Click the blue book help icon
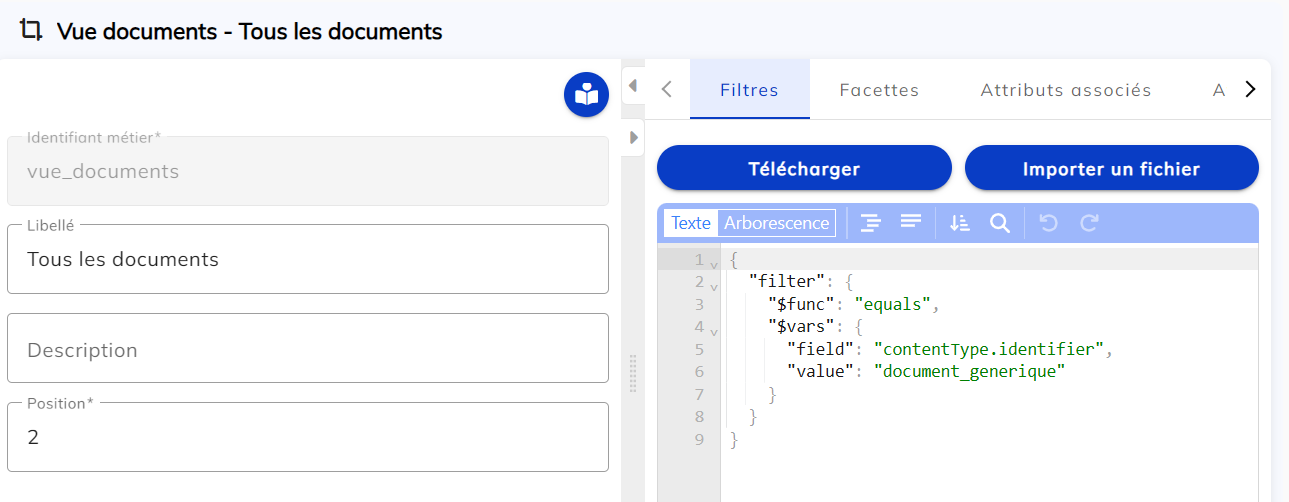Screen dimensions: 1289x502 pyautogui.click(x=586, y=95)
